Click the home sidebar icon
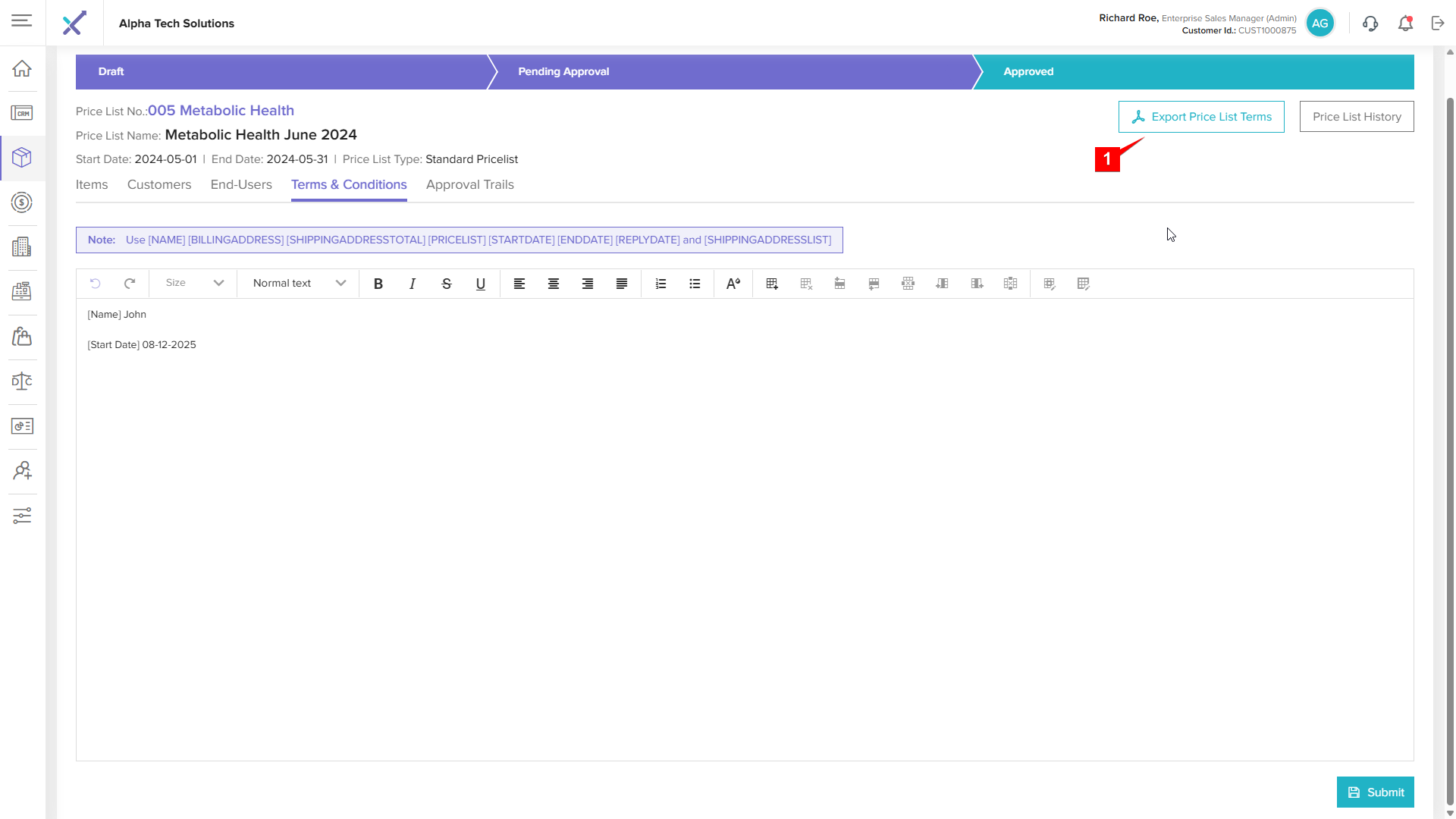 [22, 68]
